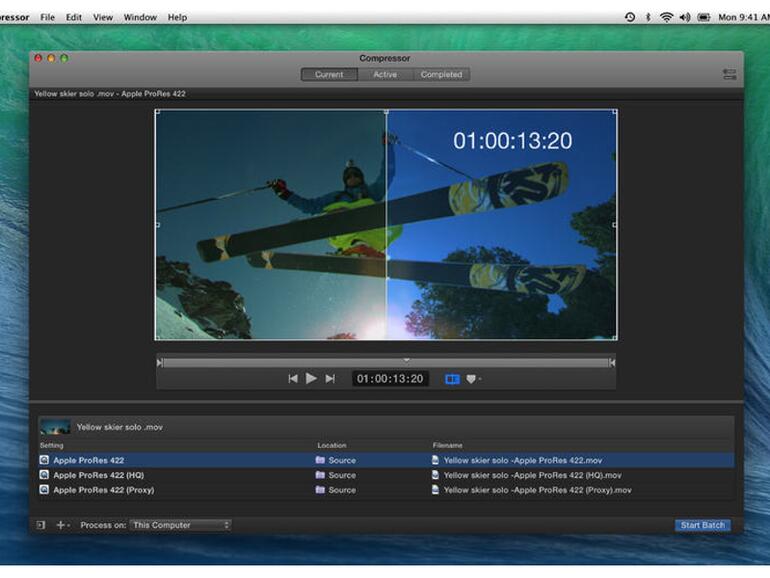Click the Start Batch button
Screen dimensions: 770x578
702,525
